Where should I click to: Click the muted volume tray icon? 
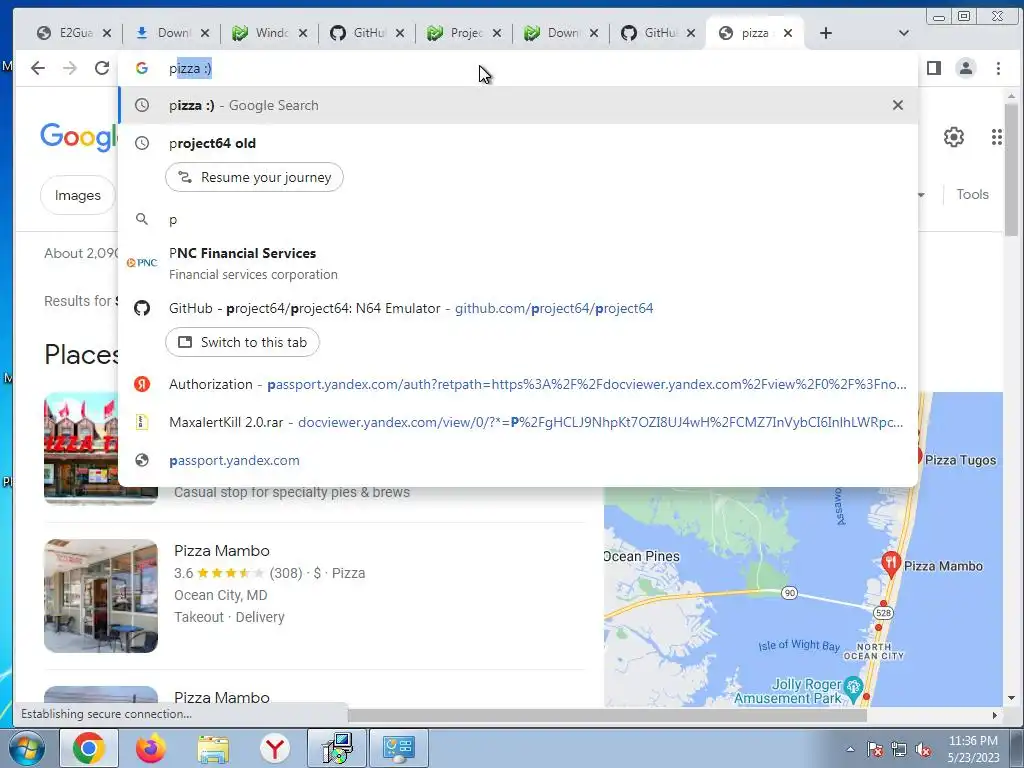(x=923, y=750)
